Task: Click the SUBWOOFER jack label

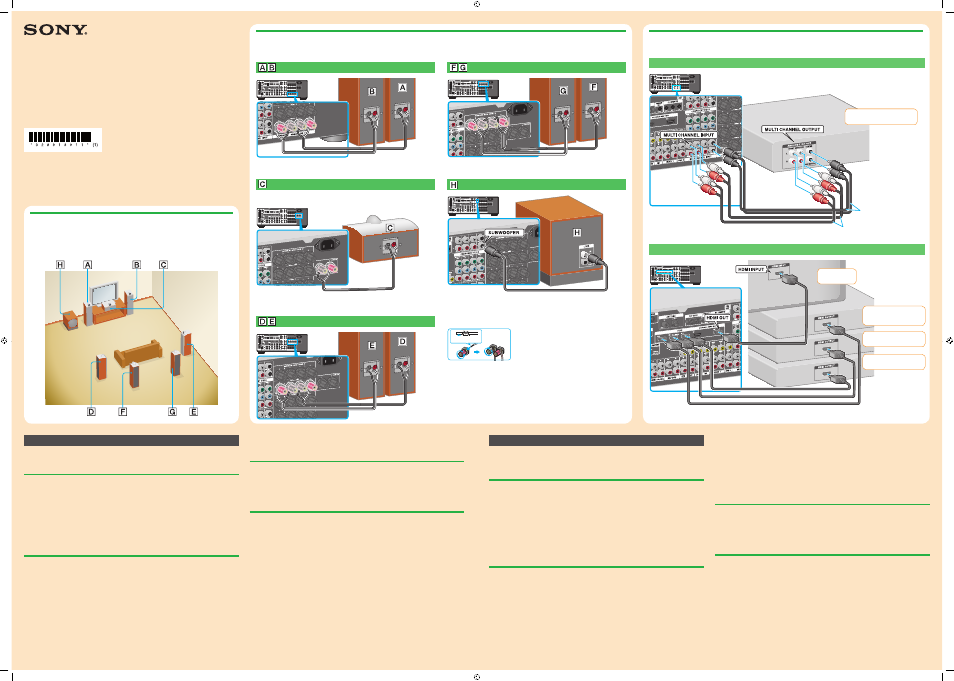Action: [503, 233]
